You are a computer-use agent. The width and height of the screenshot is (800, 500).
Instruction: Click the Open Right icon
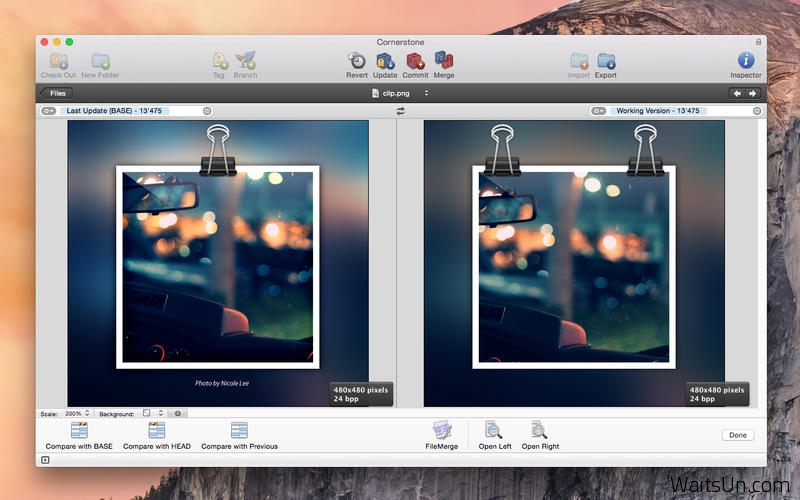539,430
